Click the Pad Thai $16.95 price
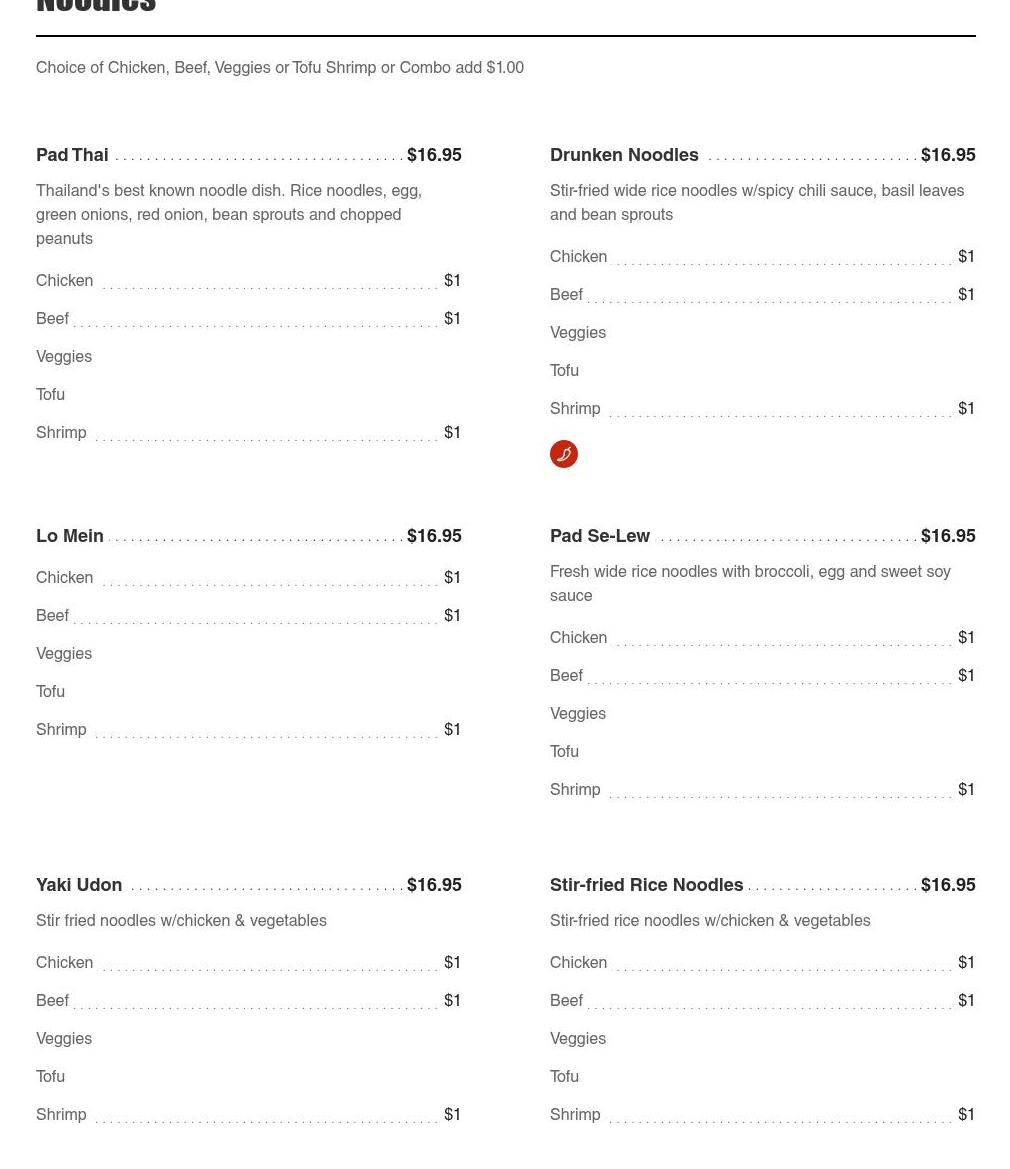Image resolution: width=1010 pixels, height=1169 pixels. pos(434,155)
